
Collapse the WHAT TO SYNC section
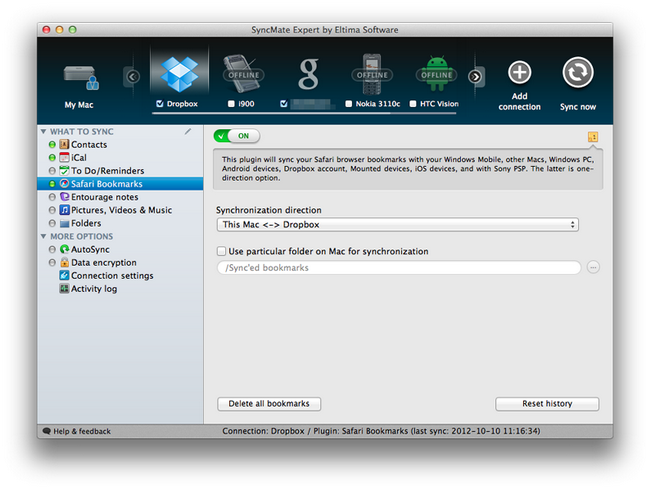43,131
